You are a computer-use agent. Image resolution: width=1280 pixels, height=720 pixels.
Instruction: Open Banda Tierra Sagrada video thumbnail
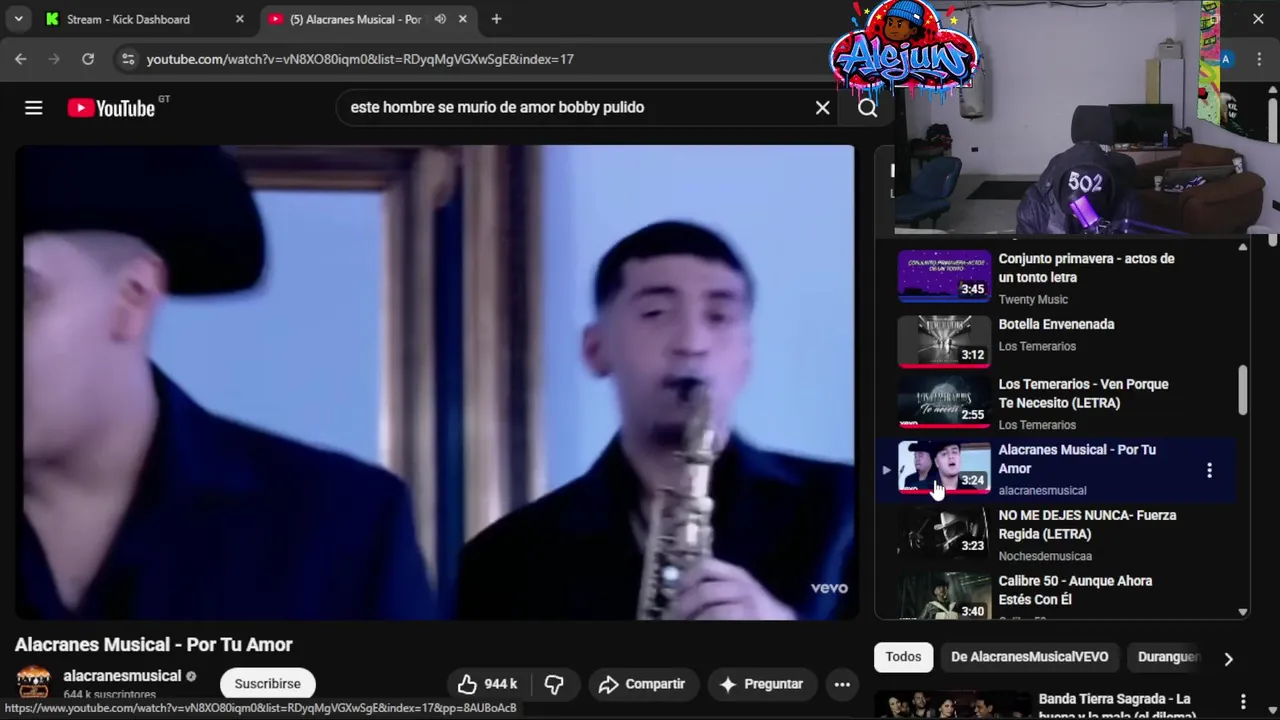952,705
